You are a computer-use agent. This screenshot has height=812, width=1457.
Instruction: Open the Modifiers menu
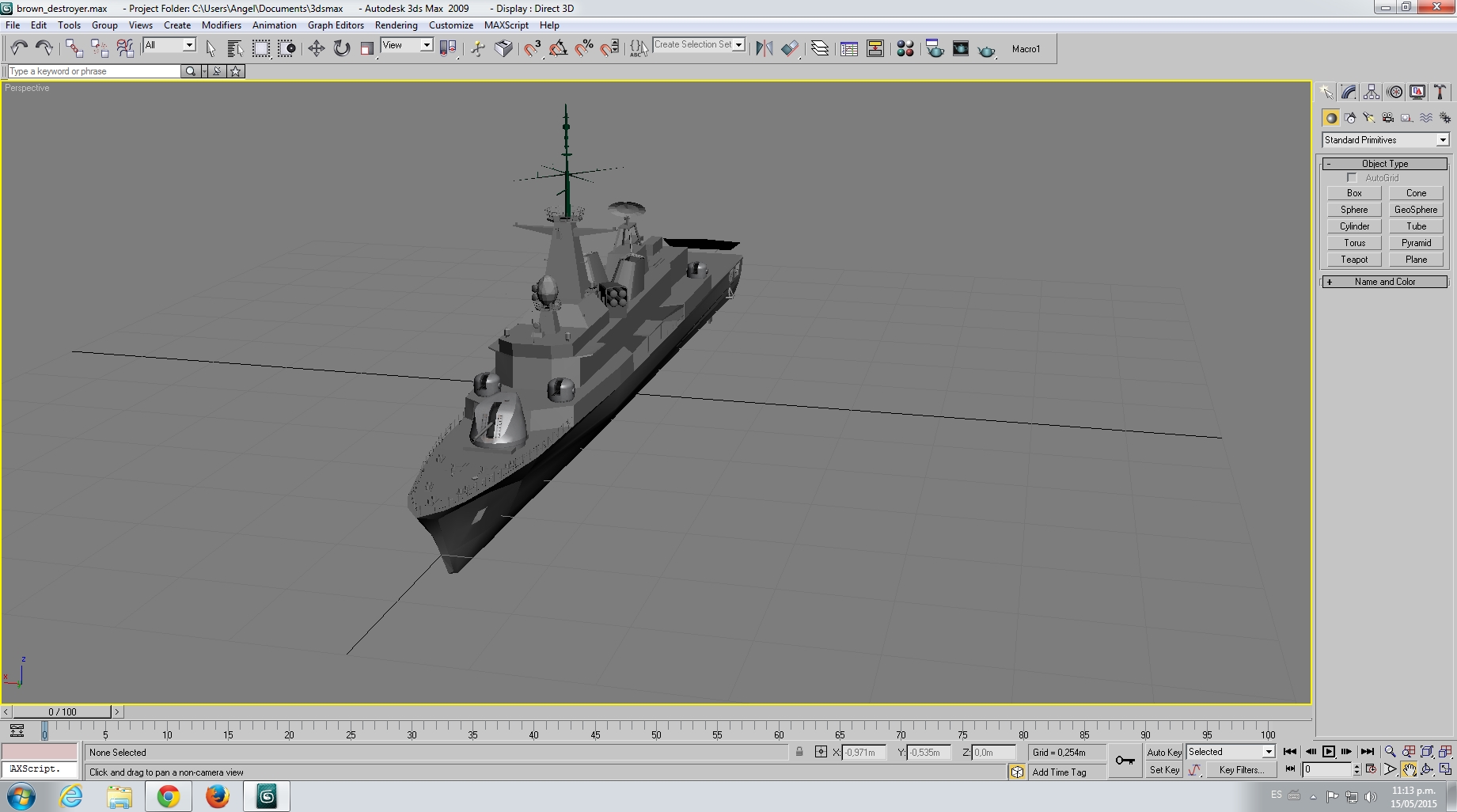[x=222, y=25]
